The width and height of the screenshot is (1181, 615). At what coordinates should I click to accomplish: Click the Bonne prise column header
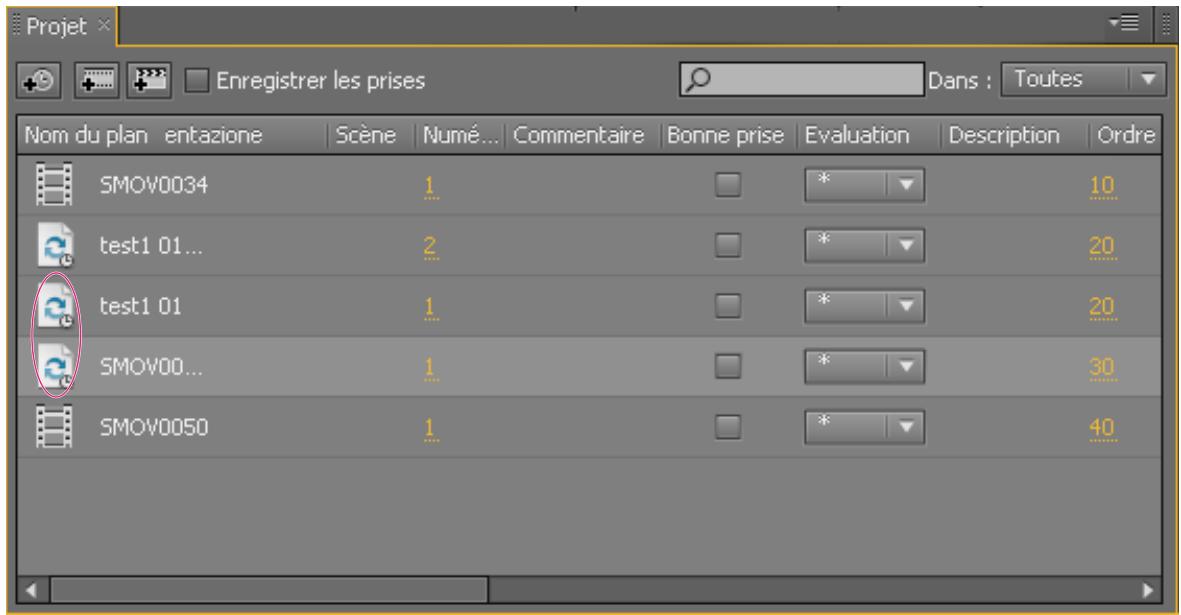(x=725, y=135)
